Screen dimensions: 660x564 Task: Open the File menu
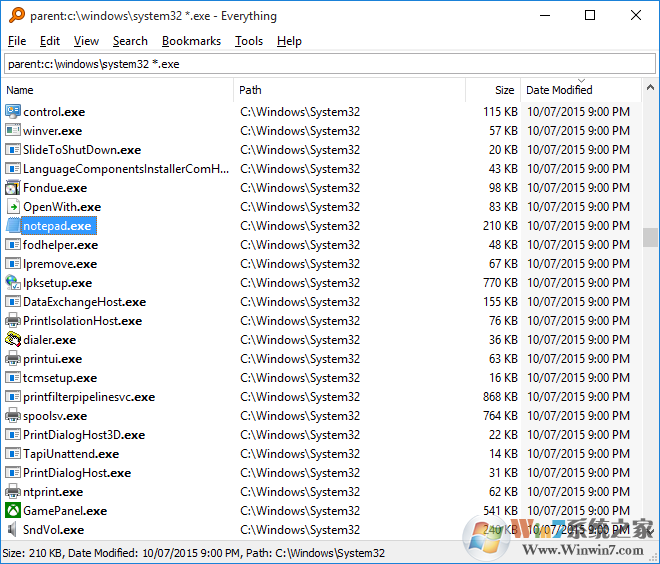coord(17,41)
